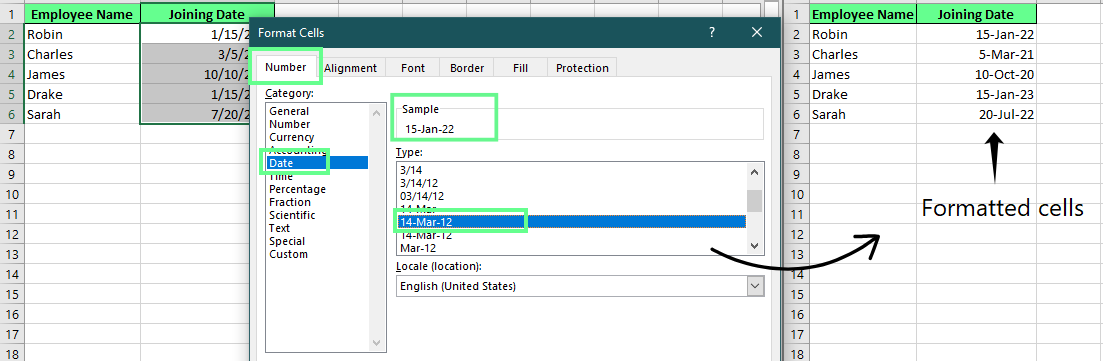Select the Date category
Image resolution: width=1103 pixels, height=361 pixels.
click(317, 163)
